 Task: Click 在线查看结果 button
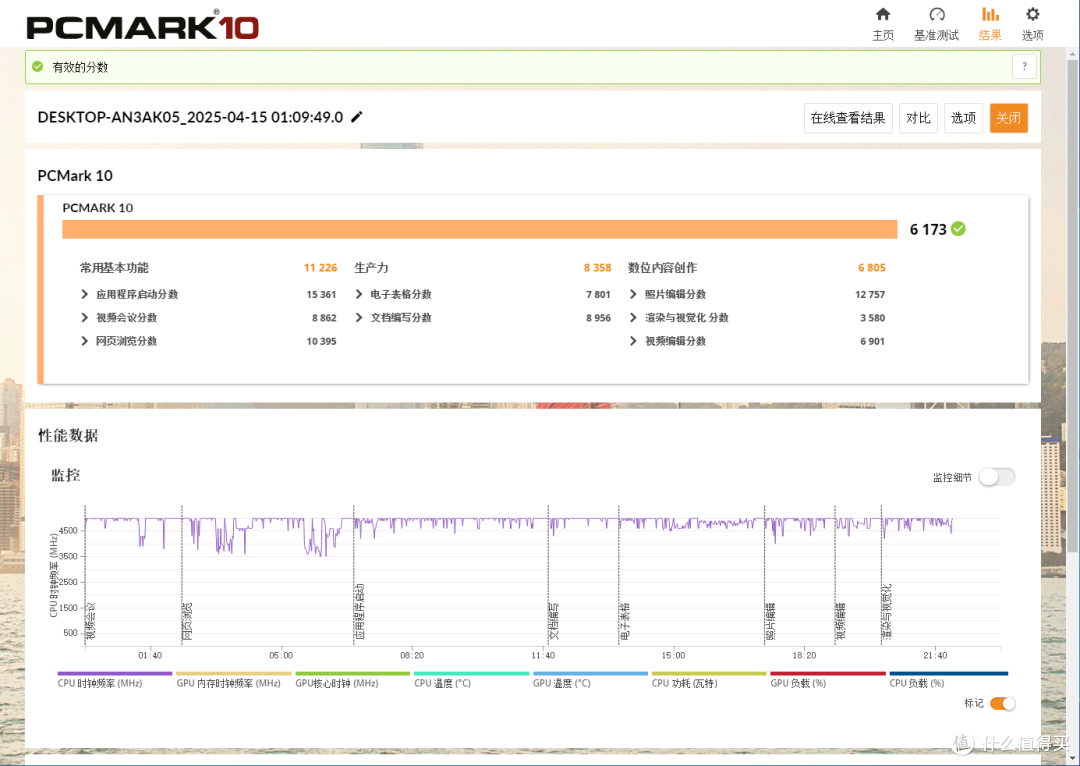(848, 118)
